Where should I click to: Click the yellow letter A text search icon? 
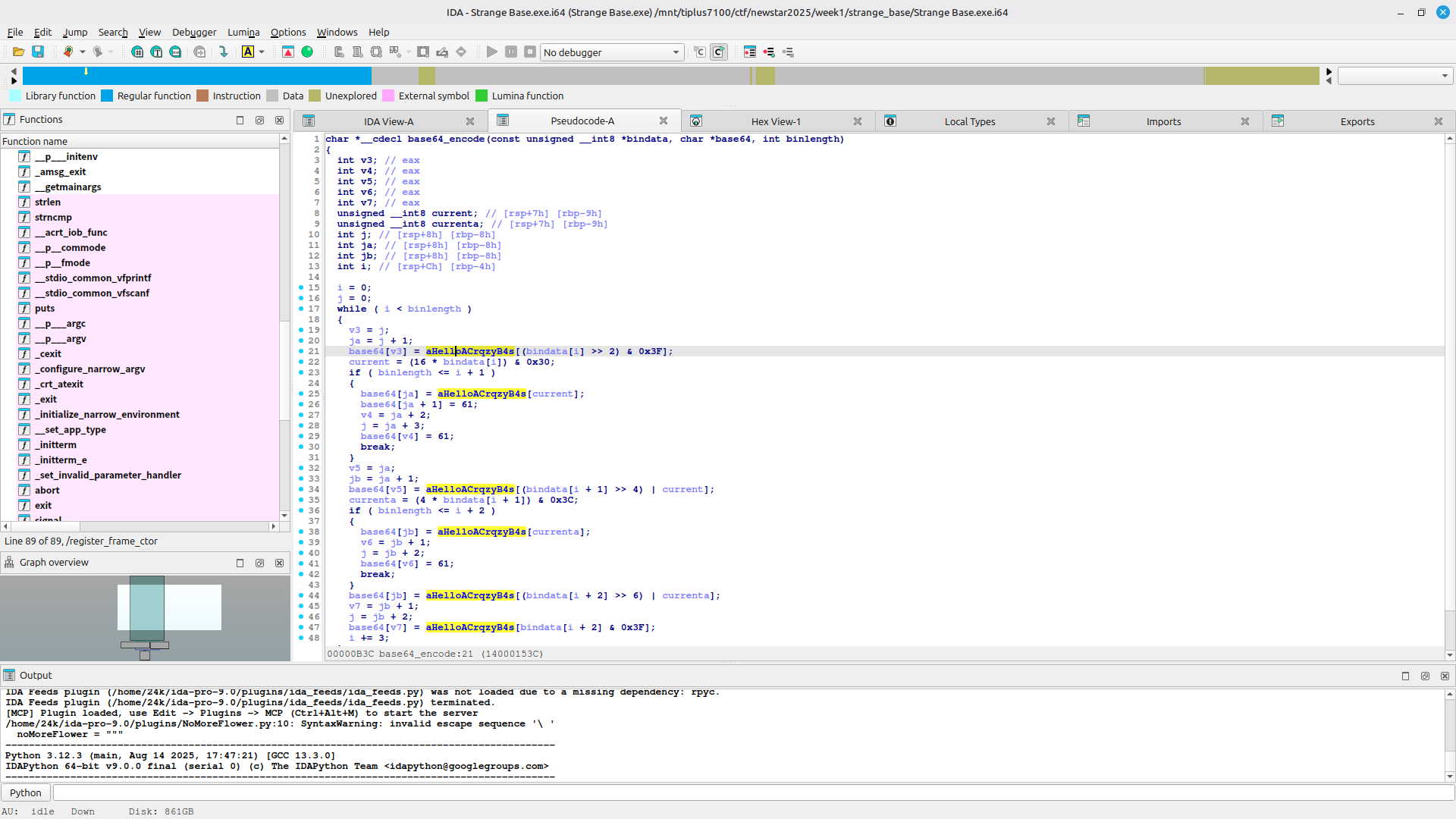point(248,52)
